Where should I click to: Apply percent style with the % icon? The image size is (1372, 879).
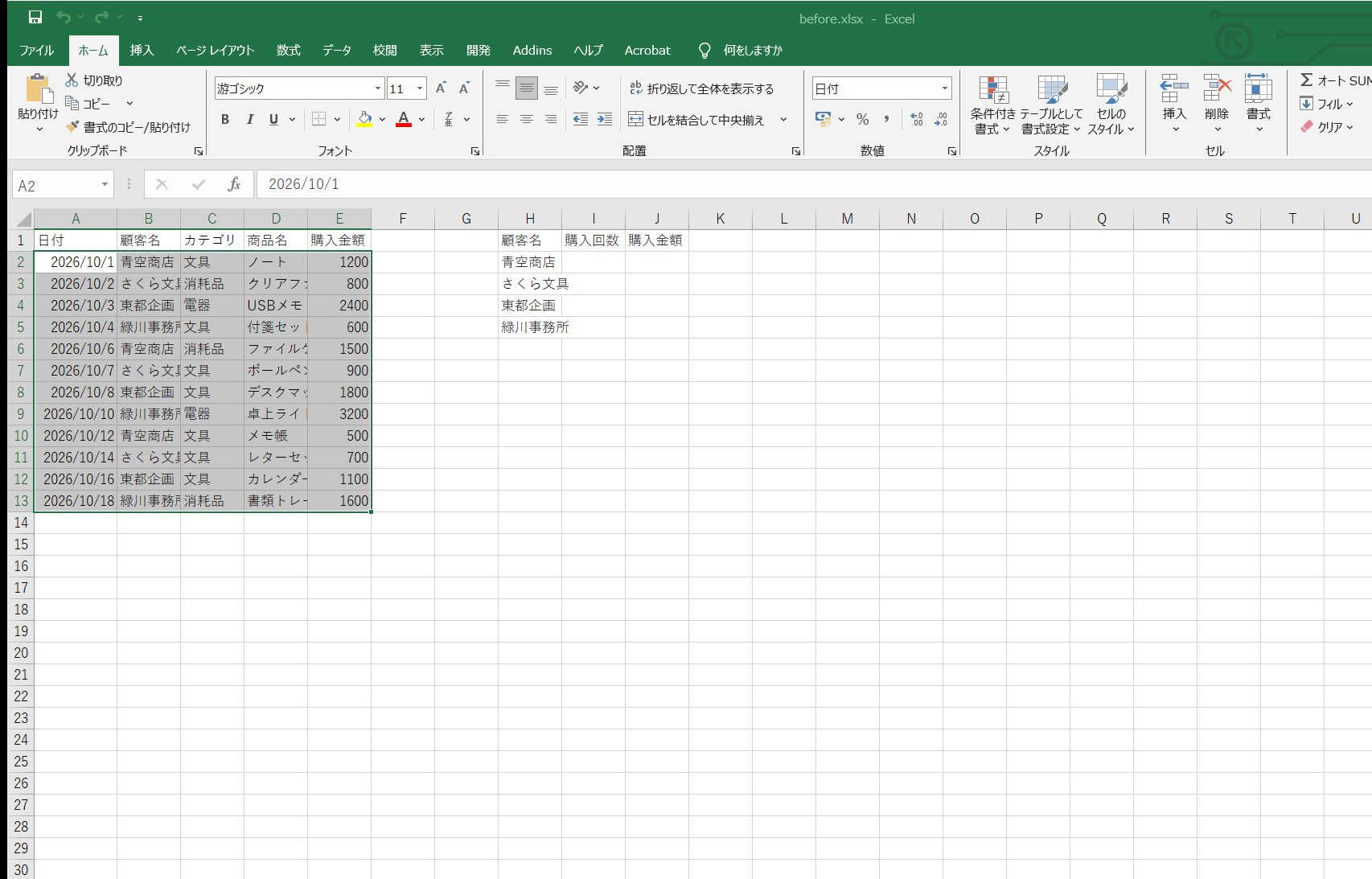pyautogui.click(x=862, y=119)
